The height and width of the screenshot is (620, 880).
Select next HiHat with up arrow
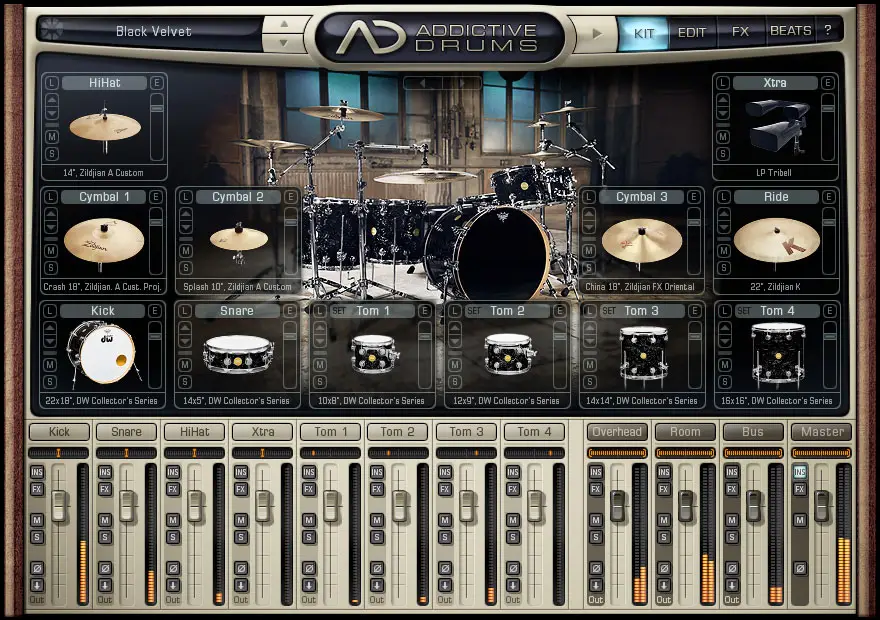coord(52,100)
